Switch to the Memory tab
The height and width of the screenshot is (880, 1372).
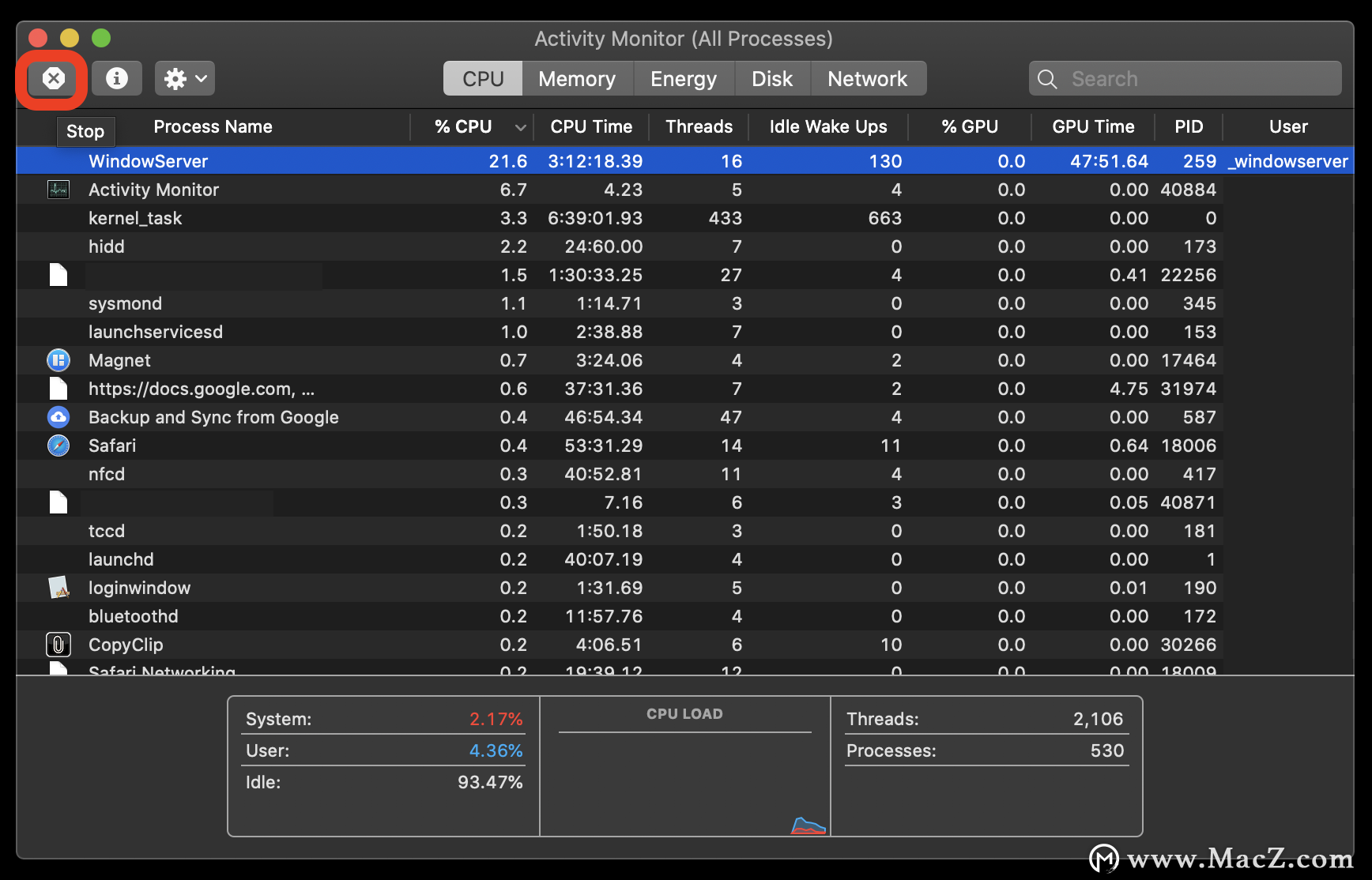(577, 78)
